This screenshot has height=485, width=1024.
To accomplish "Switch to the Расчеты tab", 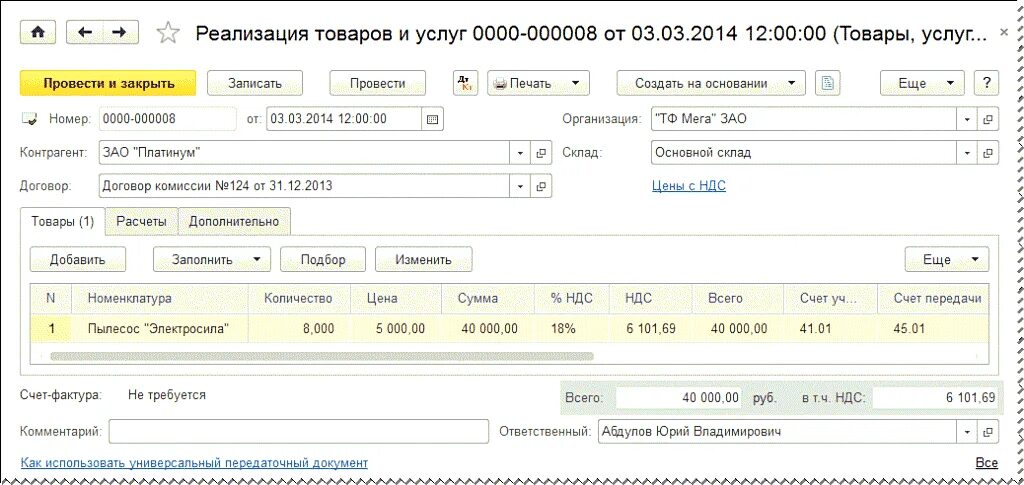I will click(x=141, y=221).
